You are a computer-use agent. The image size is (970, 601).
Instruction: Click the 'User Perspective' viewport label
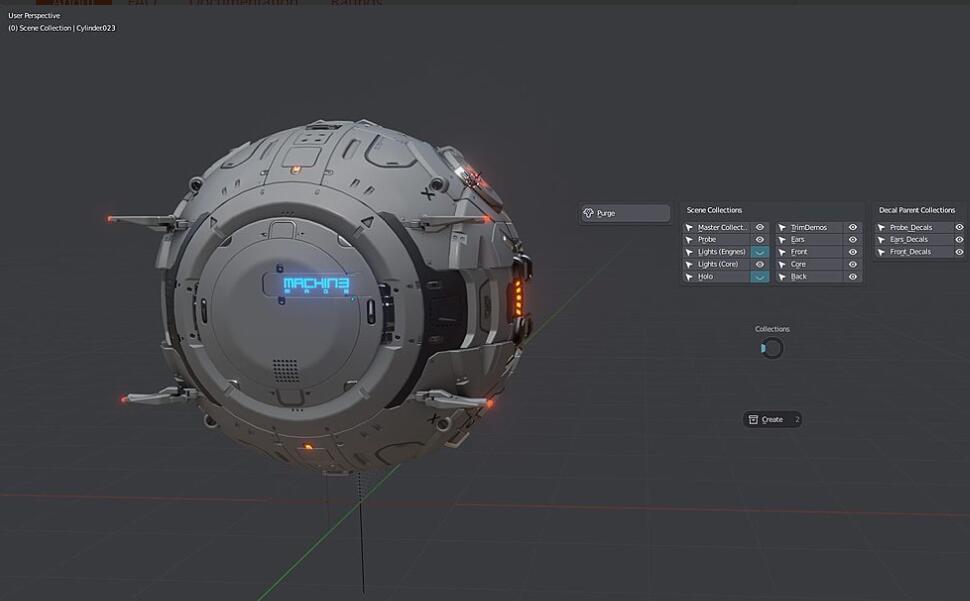tap(34, 15)
